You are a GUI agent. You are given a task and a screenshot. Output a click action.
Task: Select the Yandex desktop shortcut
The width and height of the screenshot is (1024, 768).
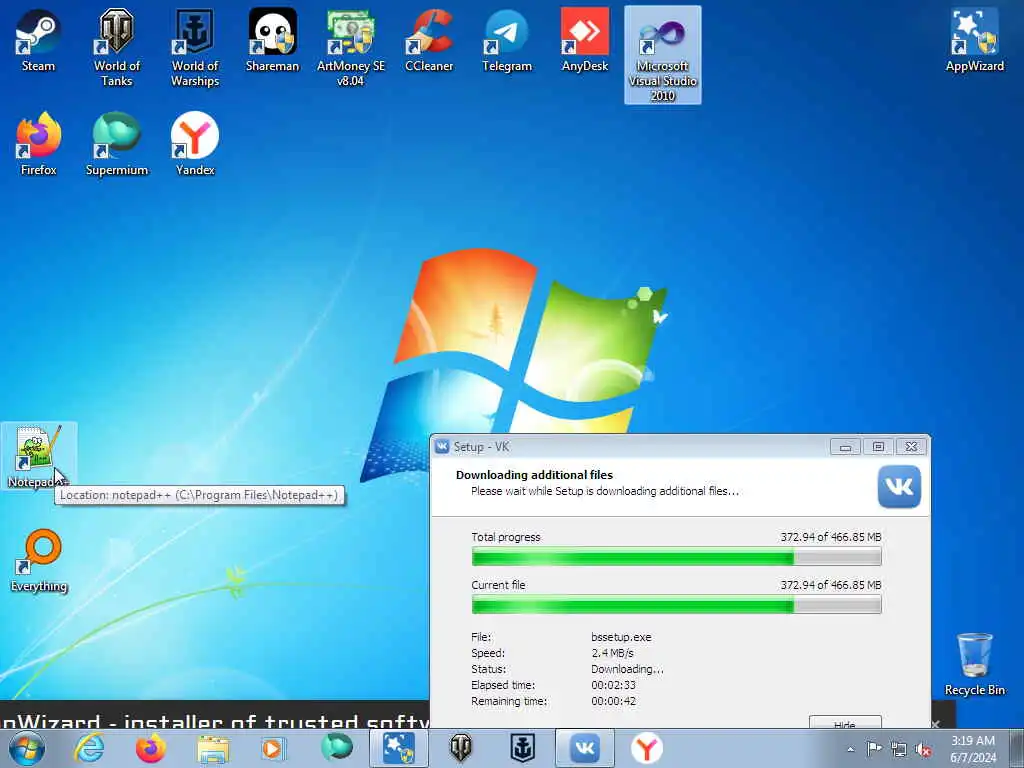point(195,144)
